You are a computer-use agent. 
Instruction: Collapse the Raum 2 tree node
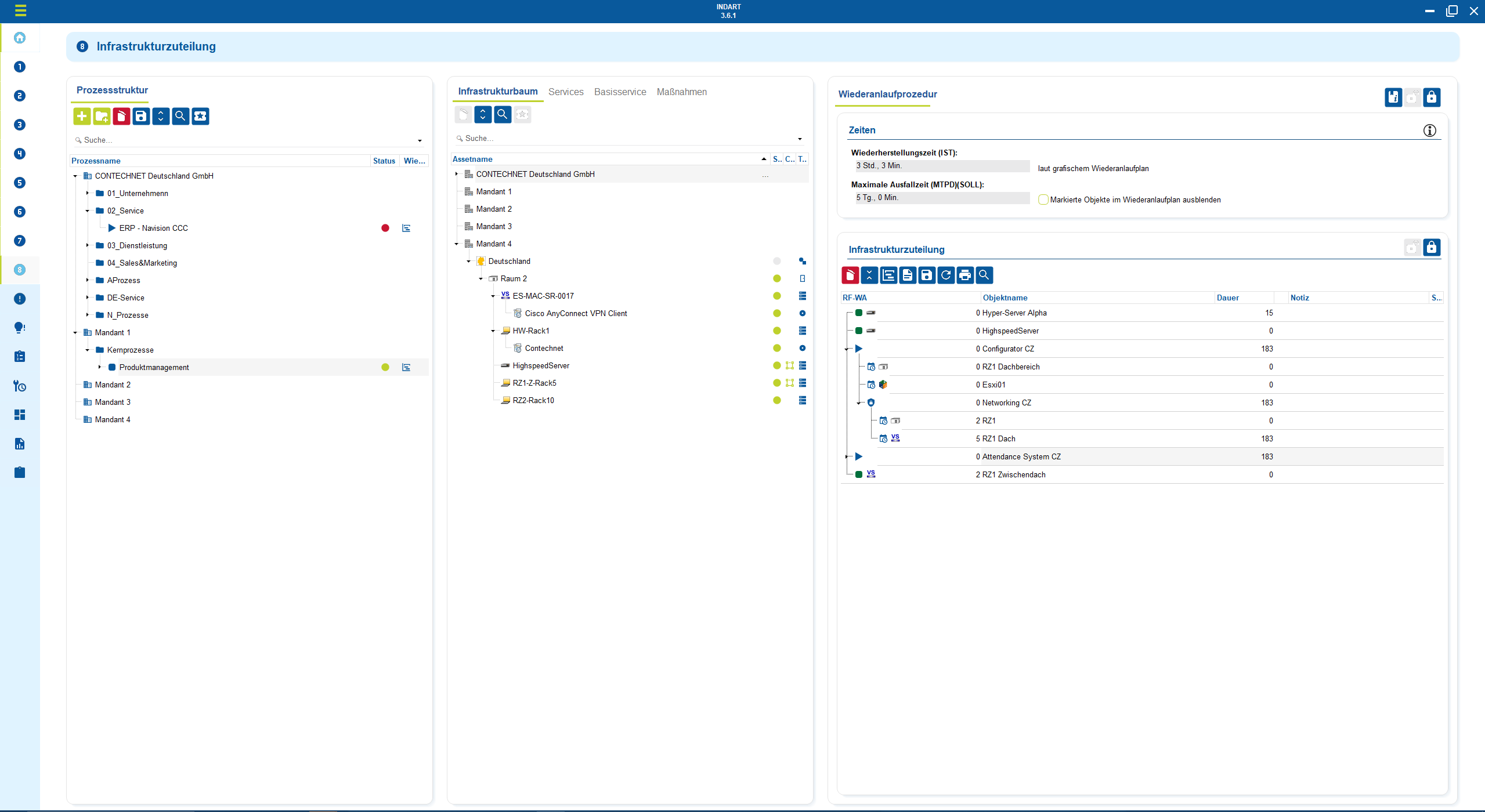pyautogui.click(x=481, y=279)
